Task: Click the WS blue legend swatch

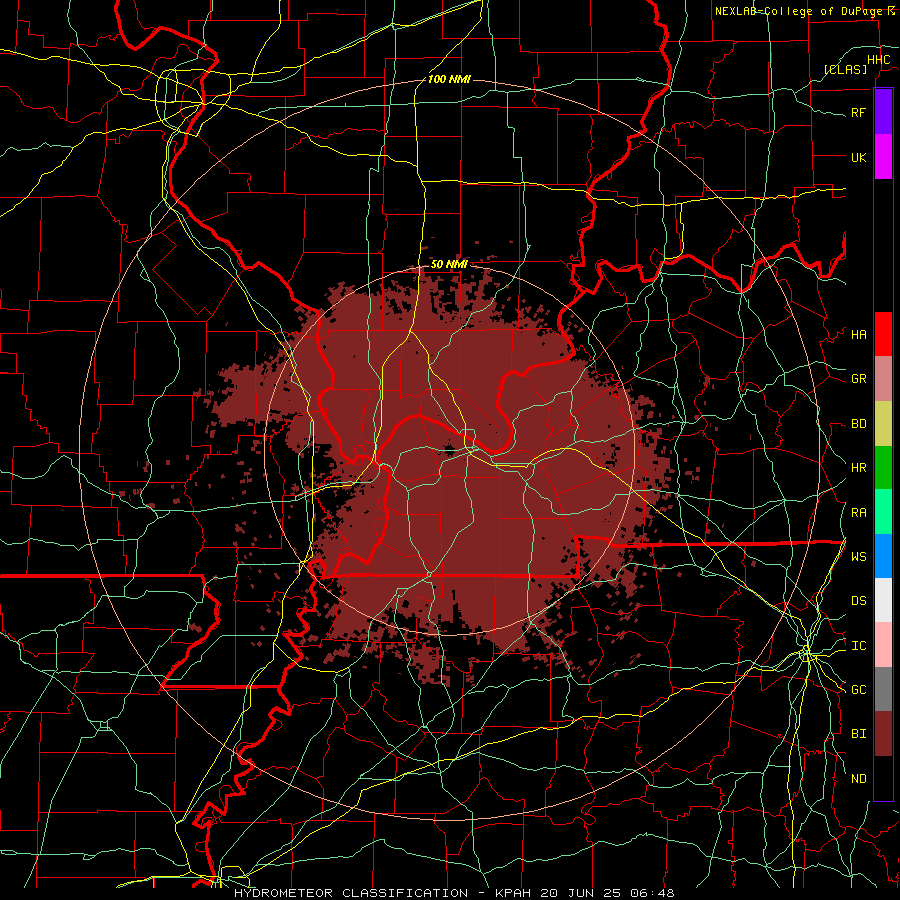Action: coord(883,556)
